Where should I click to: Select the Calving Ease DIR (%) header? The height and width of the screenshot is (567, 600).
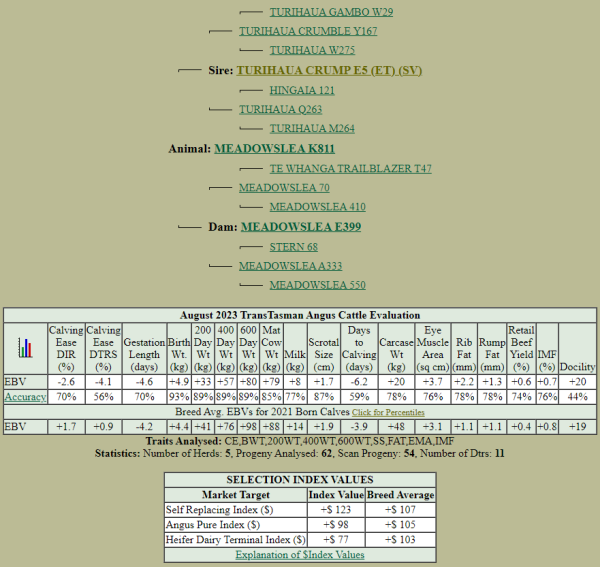(66, 349)
